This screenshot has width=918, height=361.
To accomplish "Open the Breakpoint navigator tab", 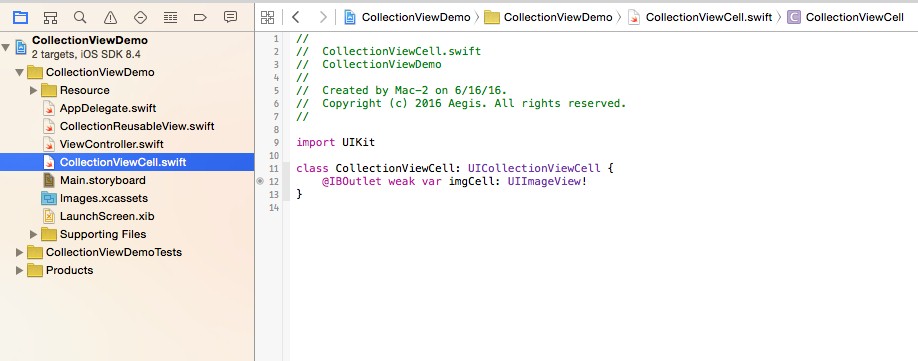I will tap(200, 17).
